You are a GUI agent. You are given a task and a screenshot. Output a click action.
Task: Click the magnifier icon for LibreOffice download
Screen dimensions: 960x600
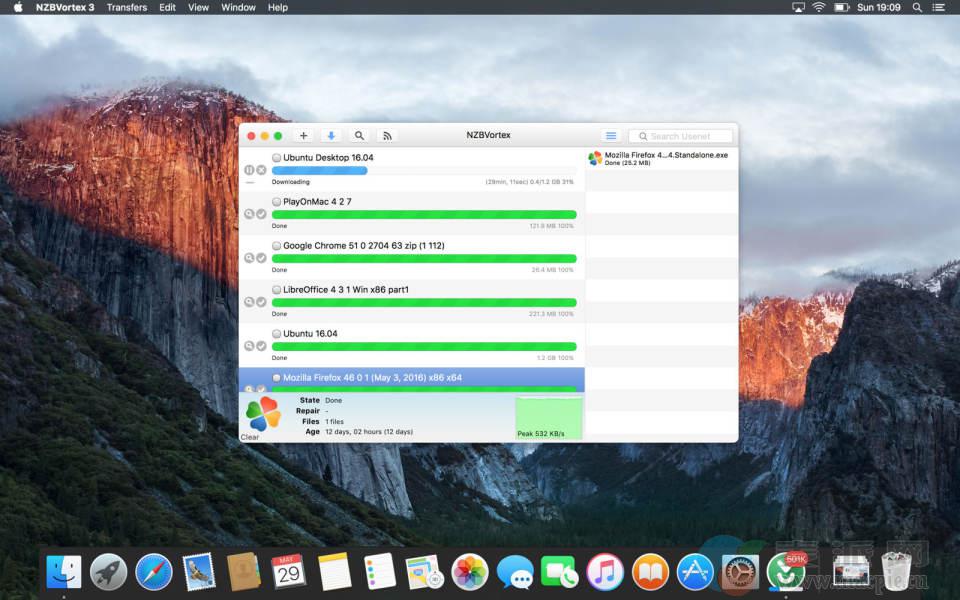coord(249,302)
